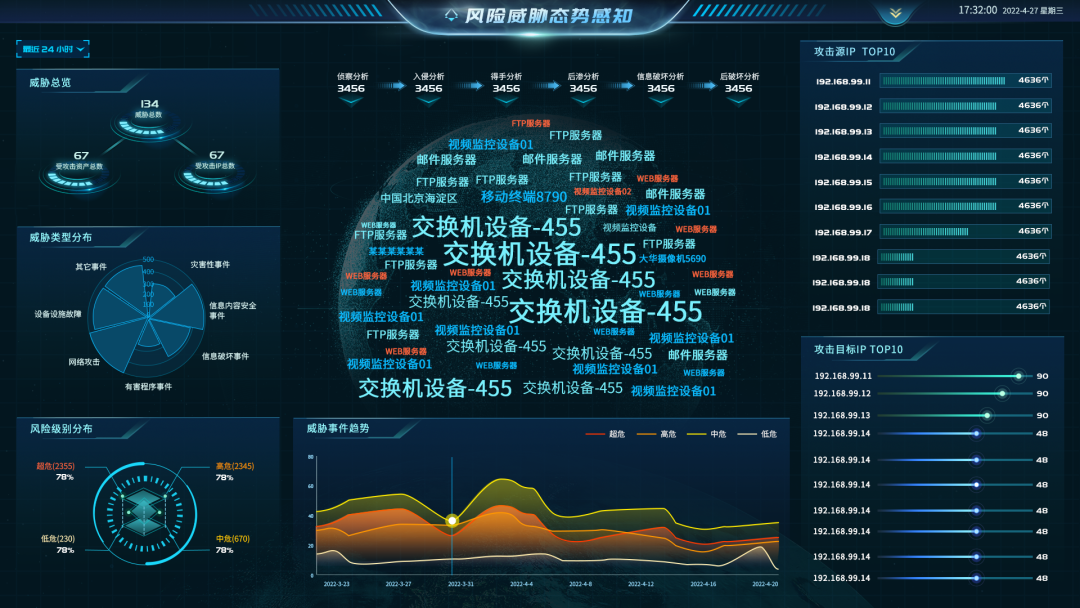Click the largest 交换机设备-455 word cloud entry
The image size is (1080, 608).
pos(605,310)
